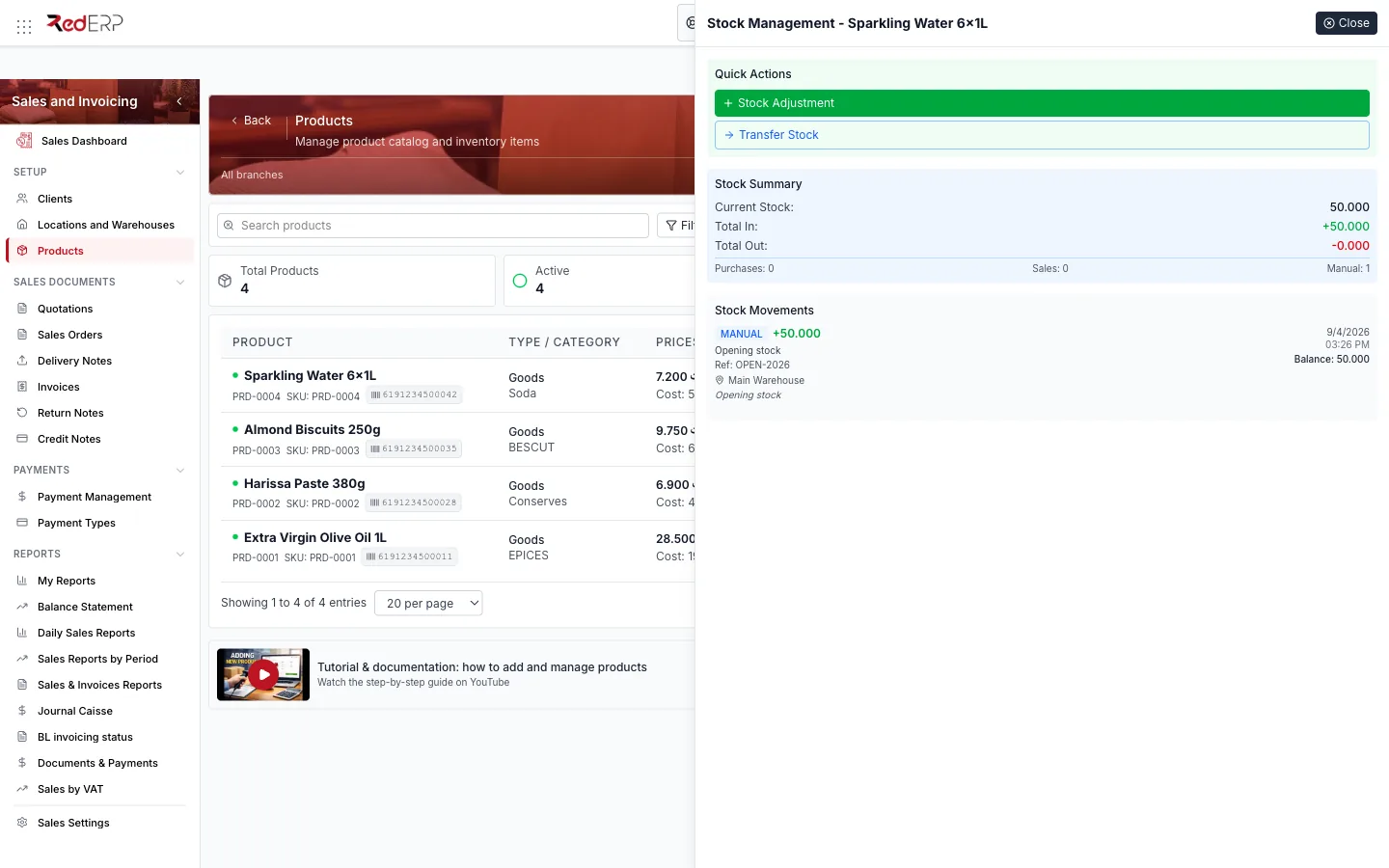Viewport: 1389px width, 868px height.
Task: Click the Main Warehouse location label
Action: [x=766, y=381]
